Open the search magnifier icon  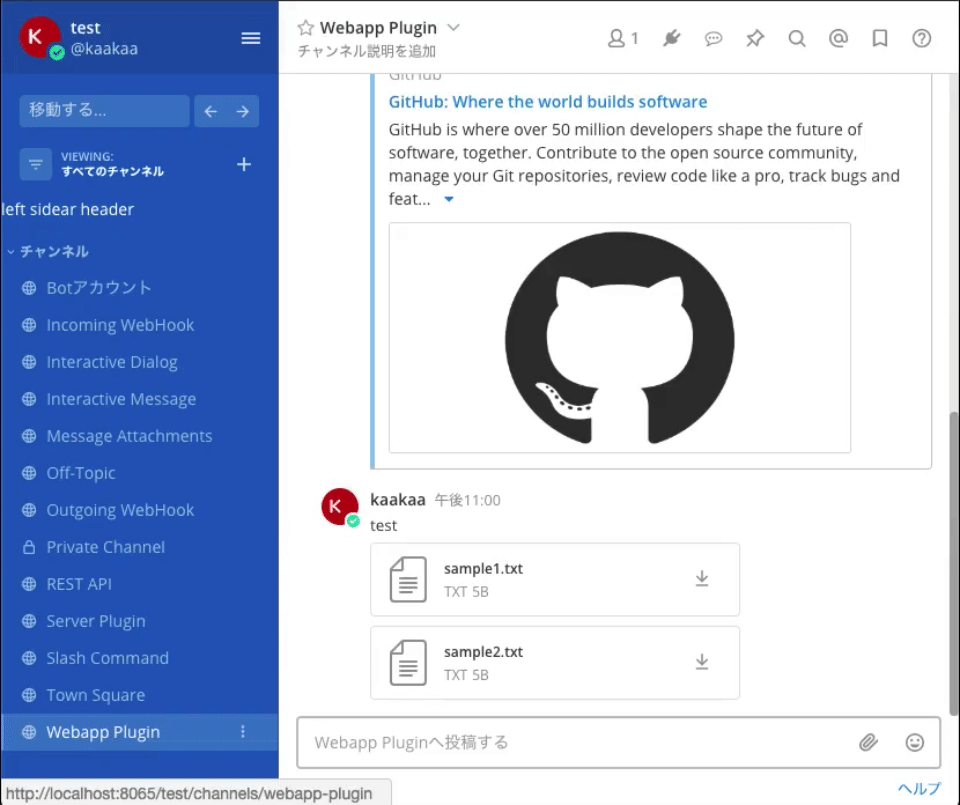tap(797, 38)
